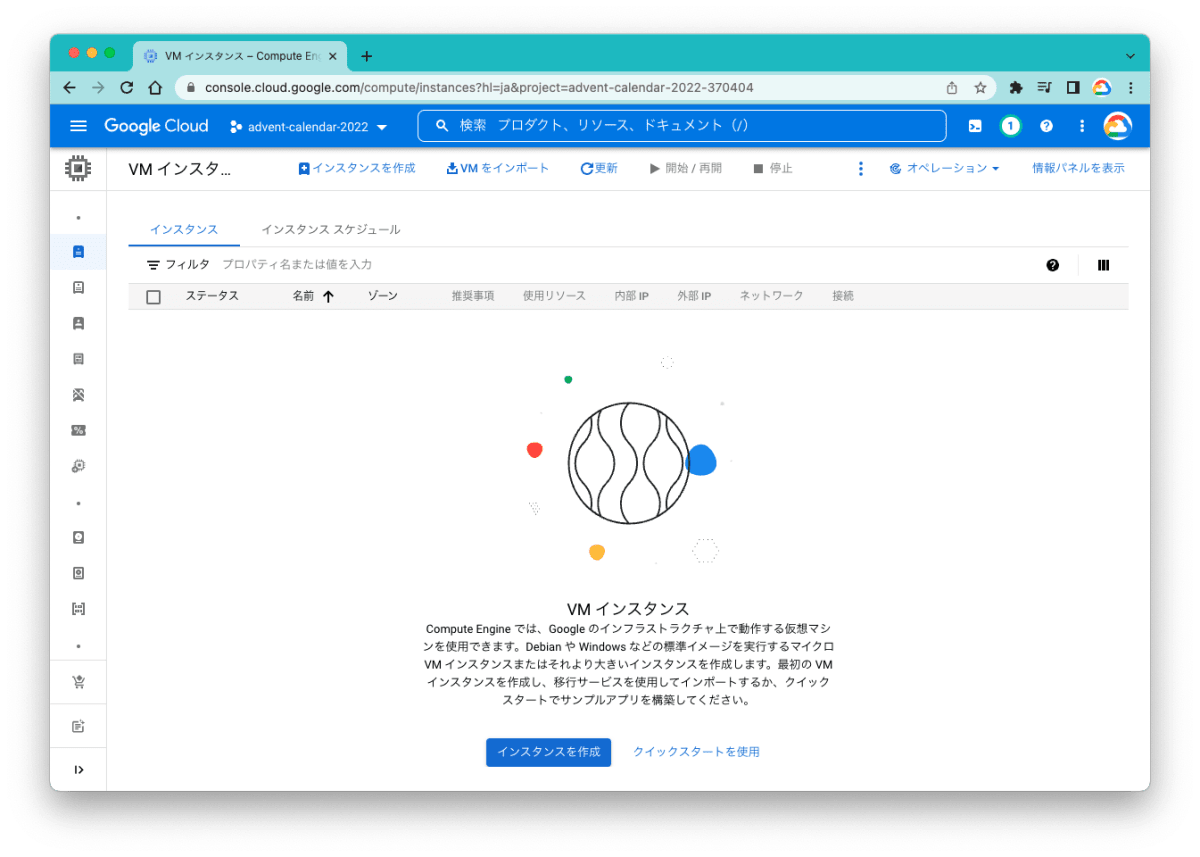Image resolution: width=1200 pixels, height=857 pixels.
Task: Open Disks sidebar icon
Action: (x=78, y=537)
